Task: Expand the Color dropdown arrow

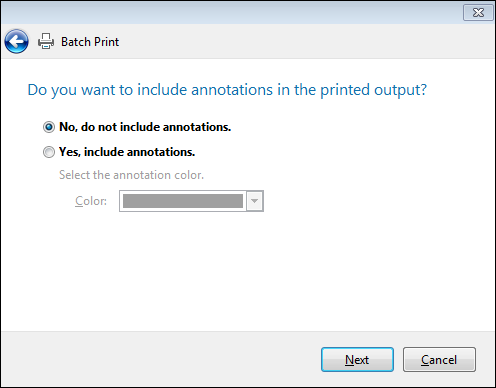Action: coord(255,201)
